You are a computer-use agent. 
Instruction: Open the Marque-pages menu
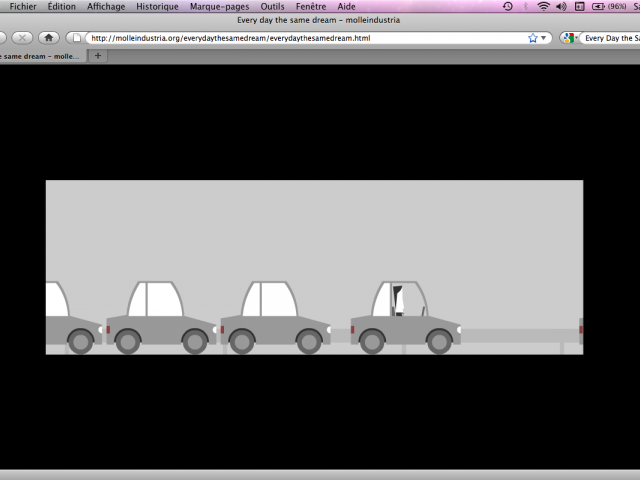219,6
